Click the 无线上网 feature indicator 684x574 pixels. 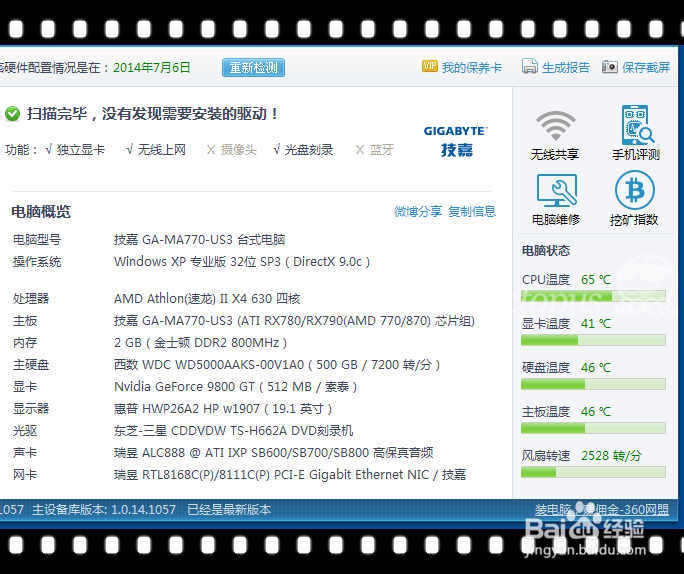pos(156,150)
